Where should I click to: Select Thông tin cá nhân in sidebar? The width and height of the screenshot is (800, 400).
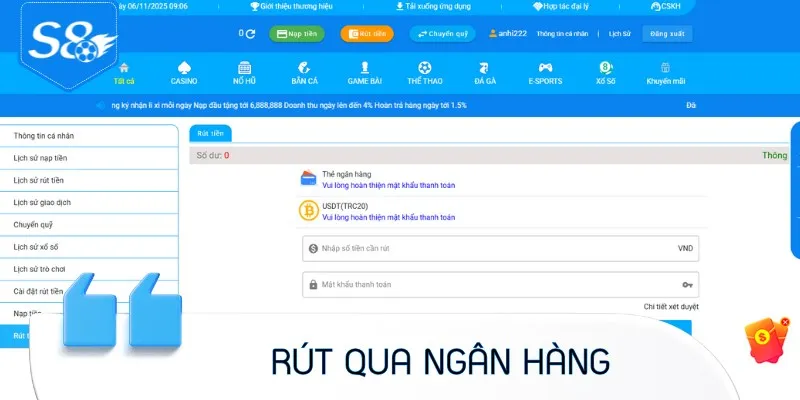[x=89, y=136]
